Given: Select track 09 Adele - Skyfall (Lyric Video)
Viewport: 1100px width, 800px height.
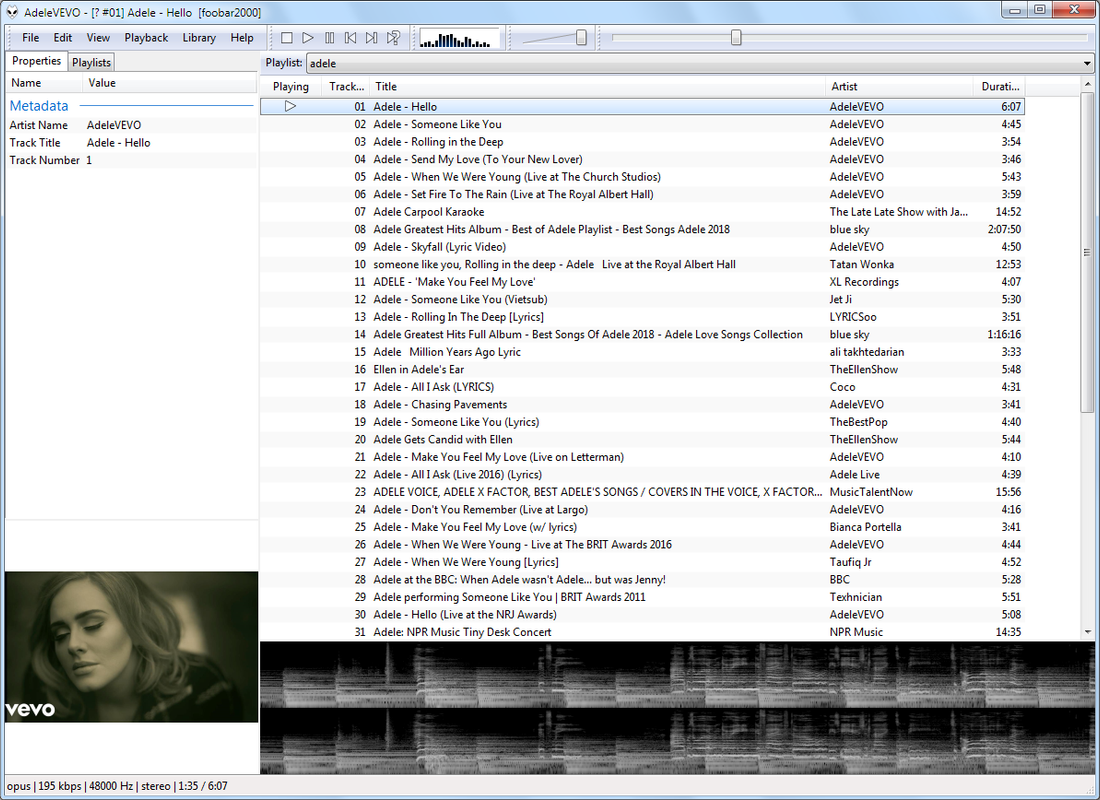Looking at the screenshot, I should pos(642,247).
